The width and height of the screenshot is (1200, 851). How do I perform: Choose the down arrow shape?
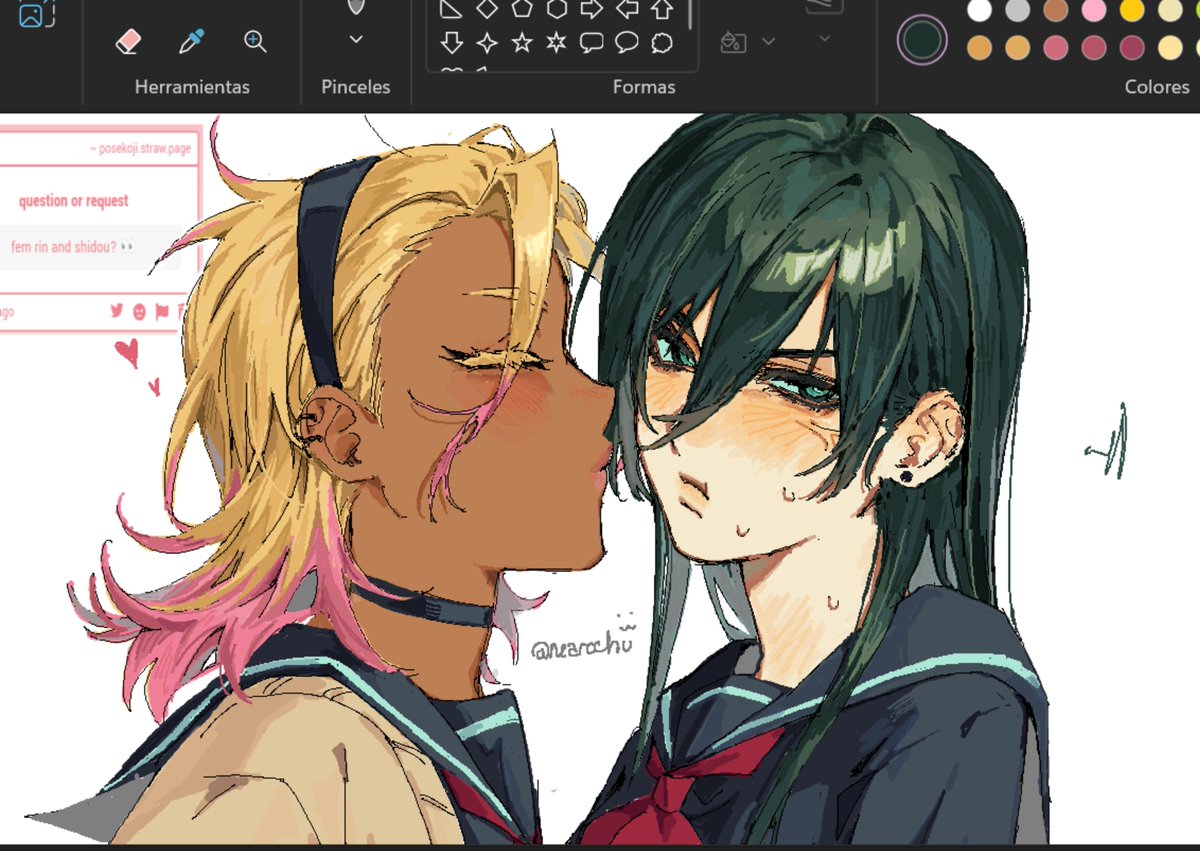click(x=452, y=43)
